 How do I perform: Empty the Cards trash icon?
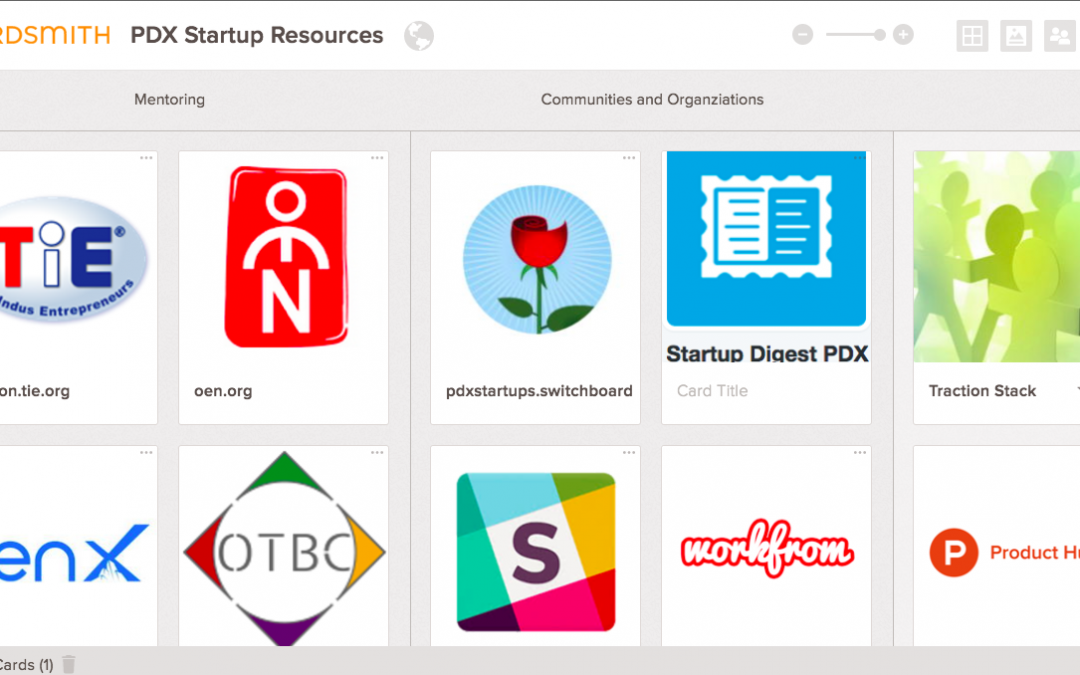[x=68, y=664]
